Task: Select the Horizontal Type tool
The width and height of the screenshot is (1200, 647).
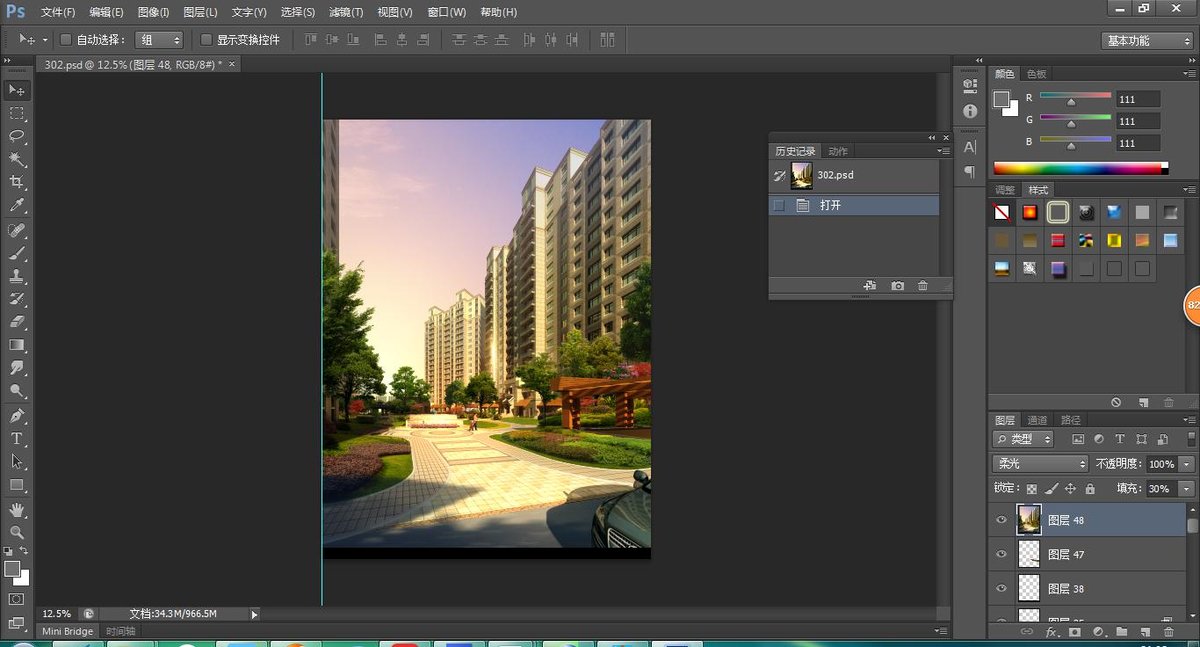Action: (17, 439)
